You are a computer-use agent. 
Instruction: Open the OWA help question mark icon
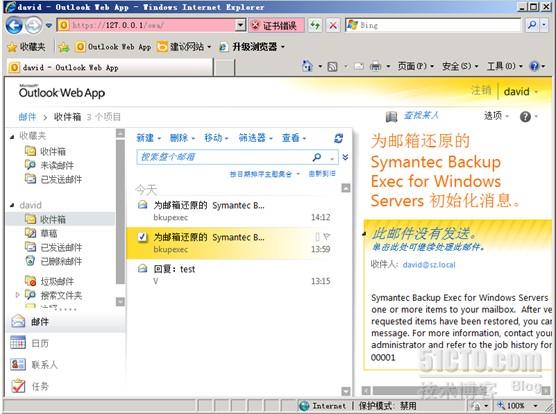click(525, 117)
